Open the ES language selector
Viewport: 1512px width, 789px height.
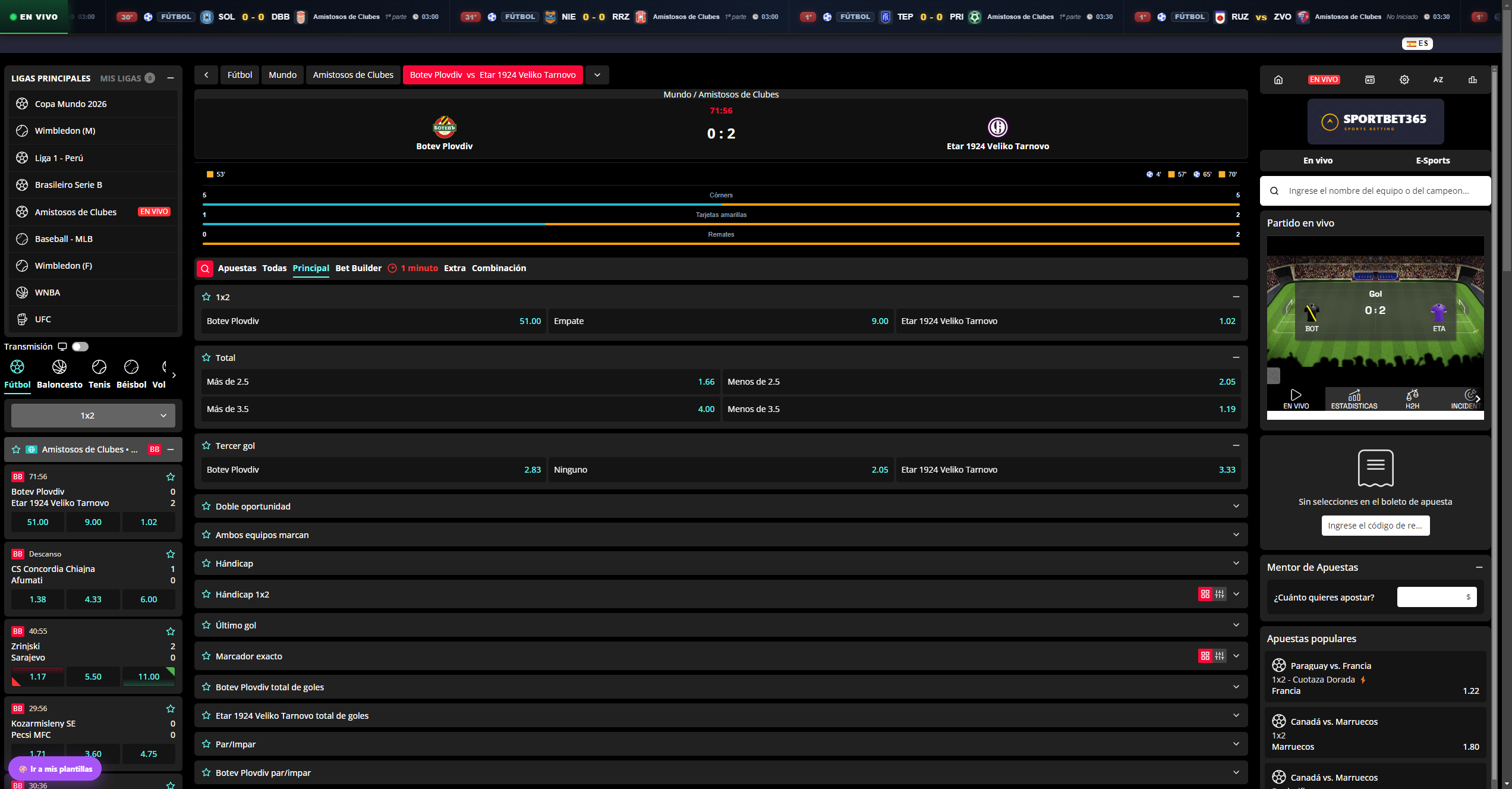(1417, 43)
